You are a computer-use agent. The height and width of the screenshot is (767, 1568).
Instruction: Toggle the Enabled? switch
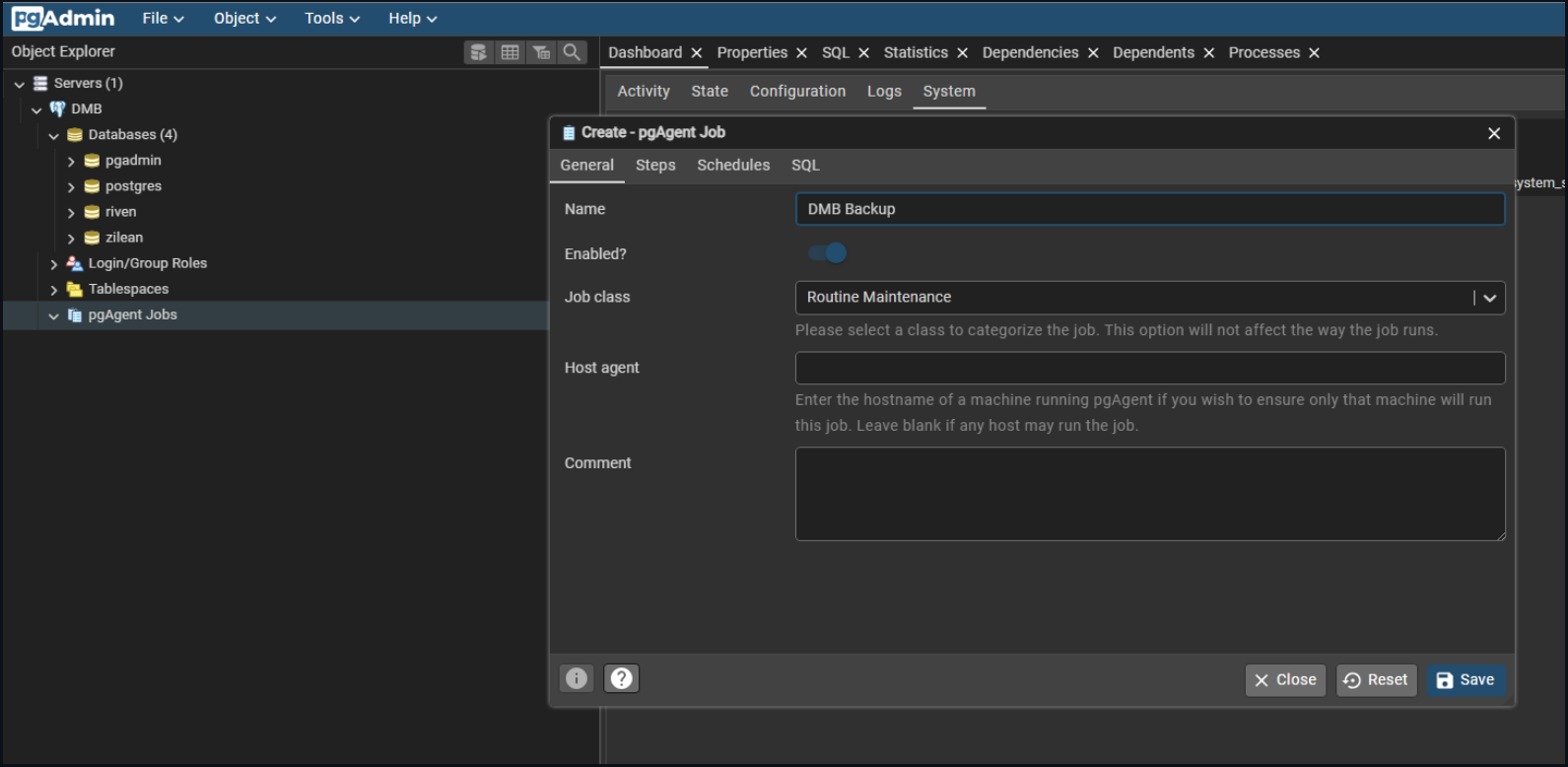click(x=828, y=253)
